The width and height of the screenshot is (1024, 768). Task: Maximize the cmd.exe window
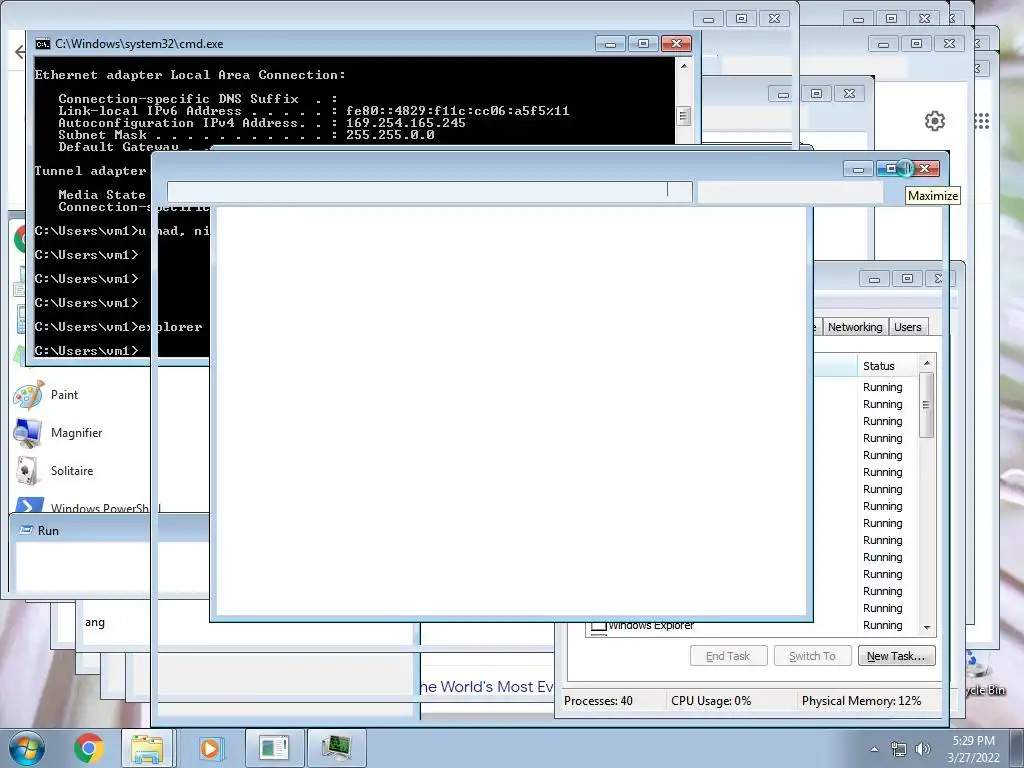coord(643,44)
